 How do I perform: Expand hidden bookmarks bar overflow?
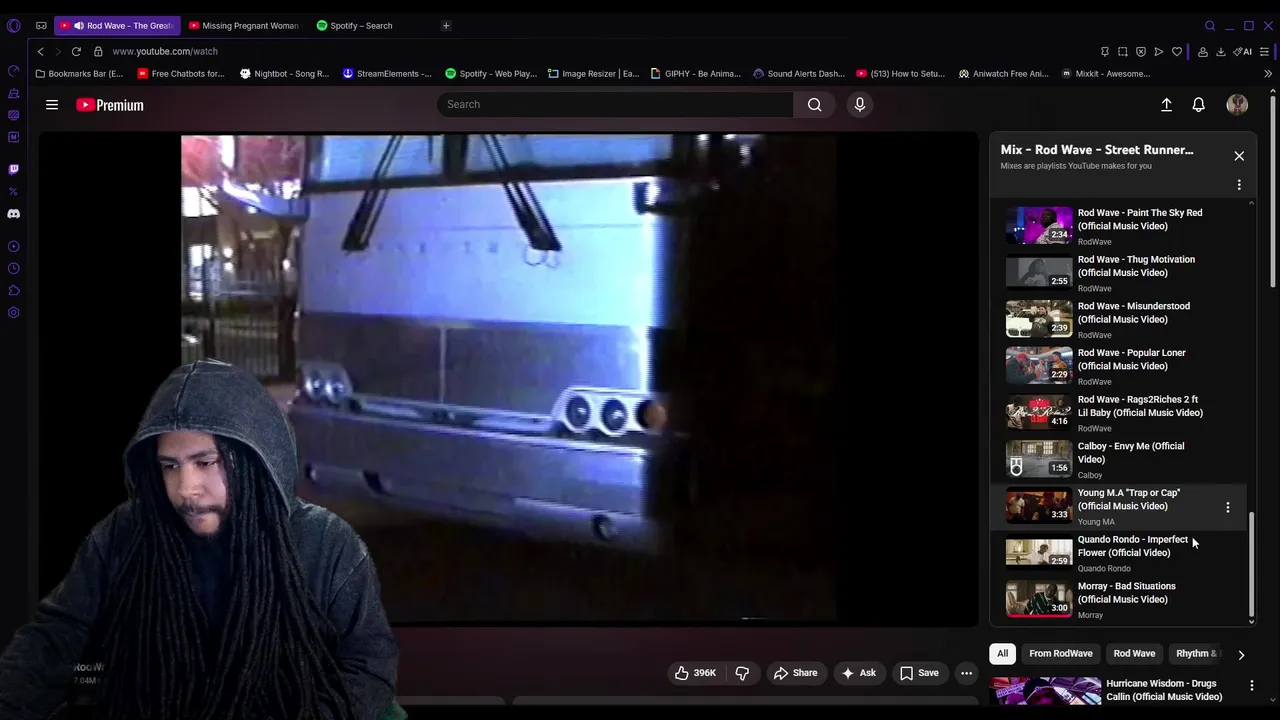click(x=1268, y=74)
